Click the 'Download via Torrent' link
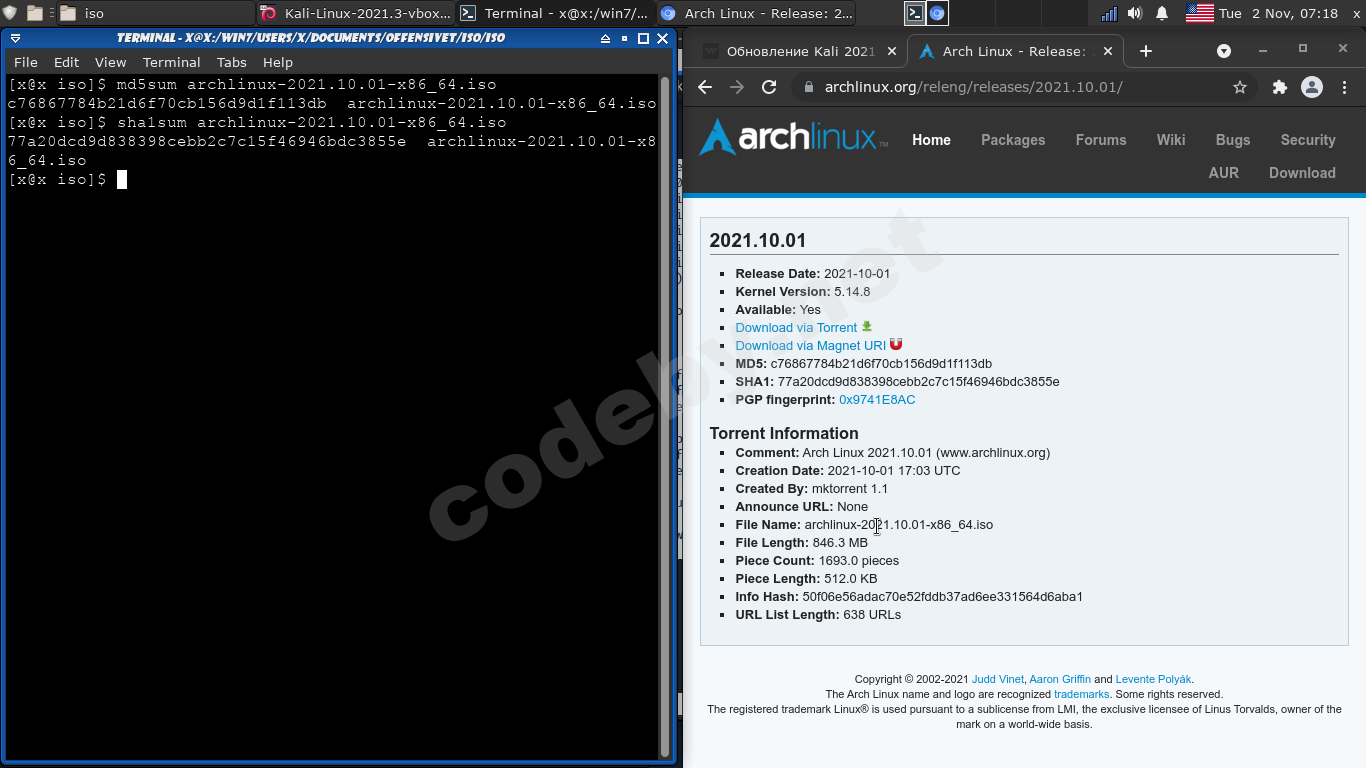 point(796,328)
